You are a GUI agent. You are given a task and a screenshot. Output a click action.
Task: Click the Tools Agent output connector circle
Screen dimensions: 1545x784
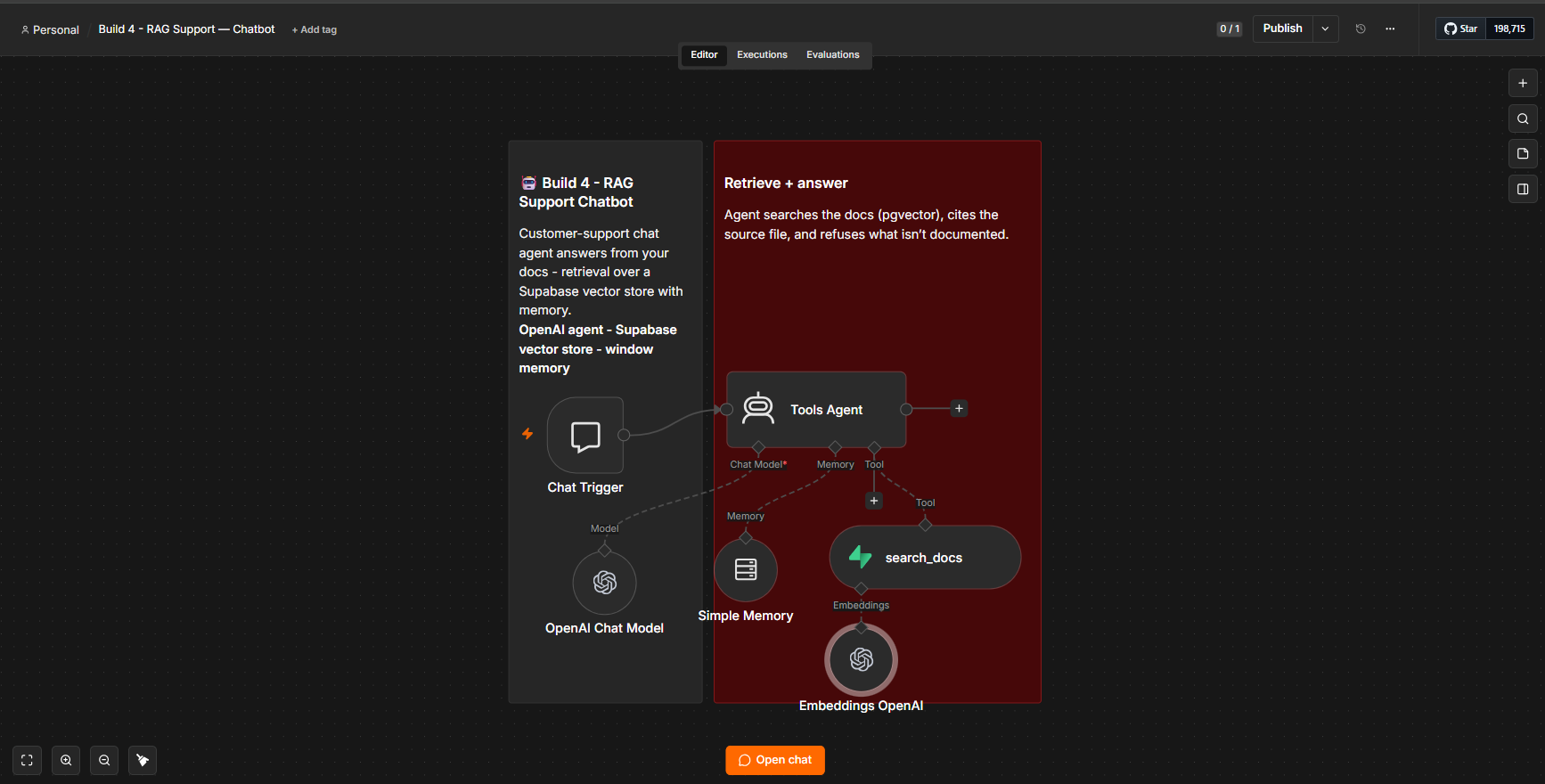pos(906,409)
